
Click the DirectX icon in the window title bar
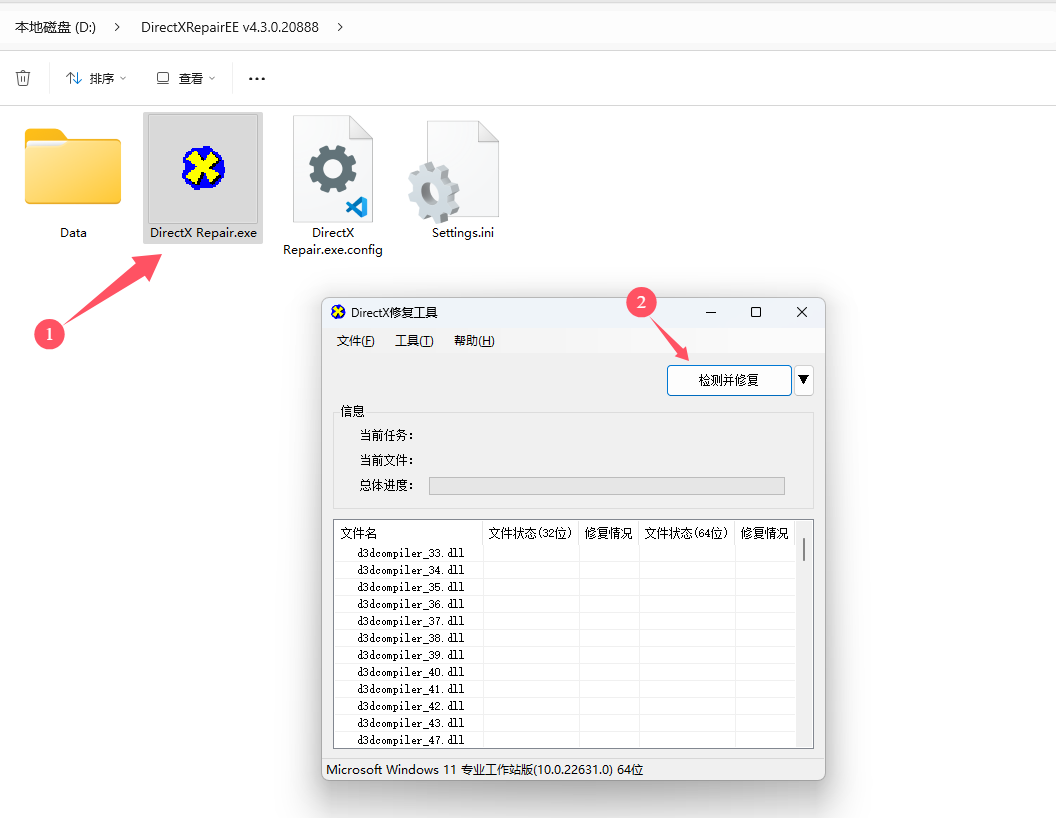(338, 312)
